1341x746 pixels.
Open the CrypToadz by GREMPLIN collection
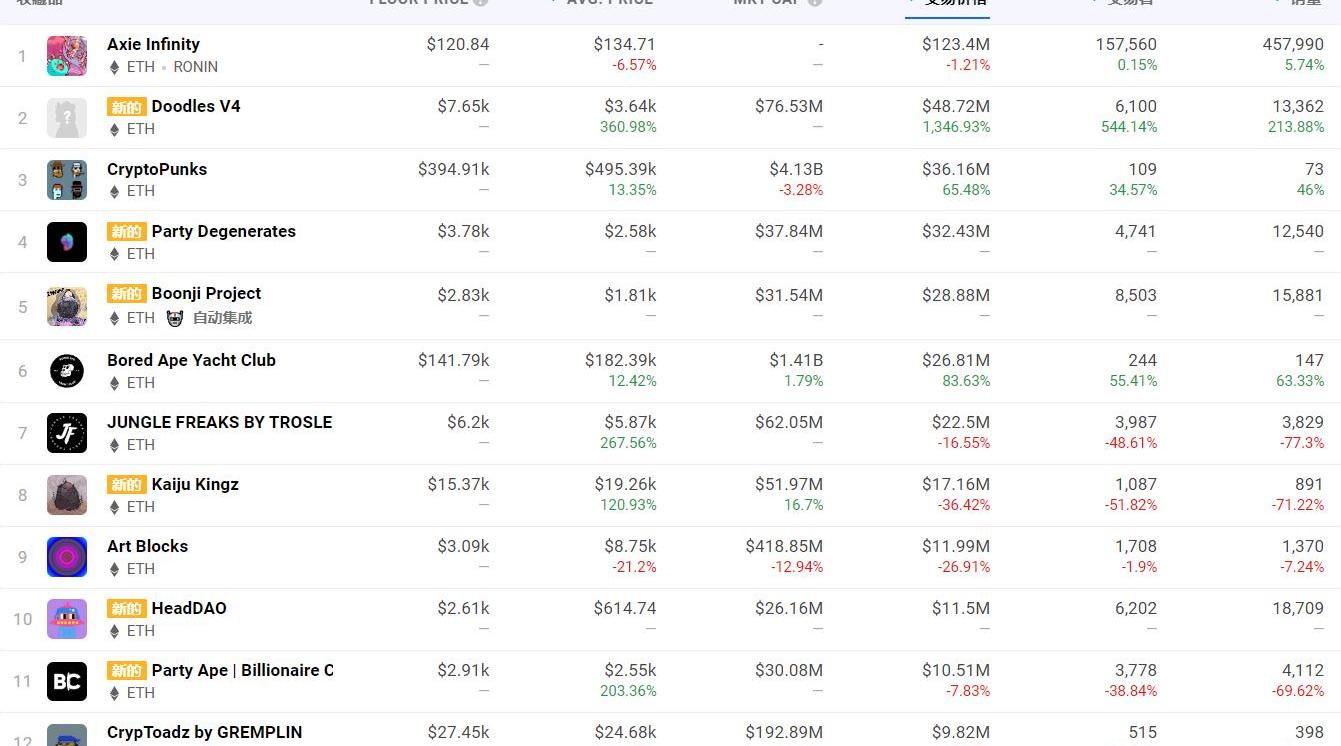204,732
